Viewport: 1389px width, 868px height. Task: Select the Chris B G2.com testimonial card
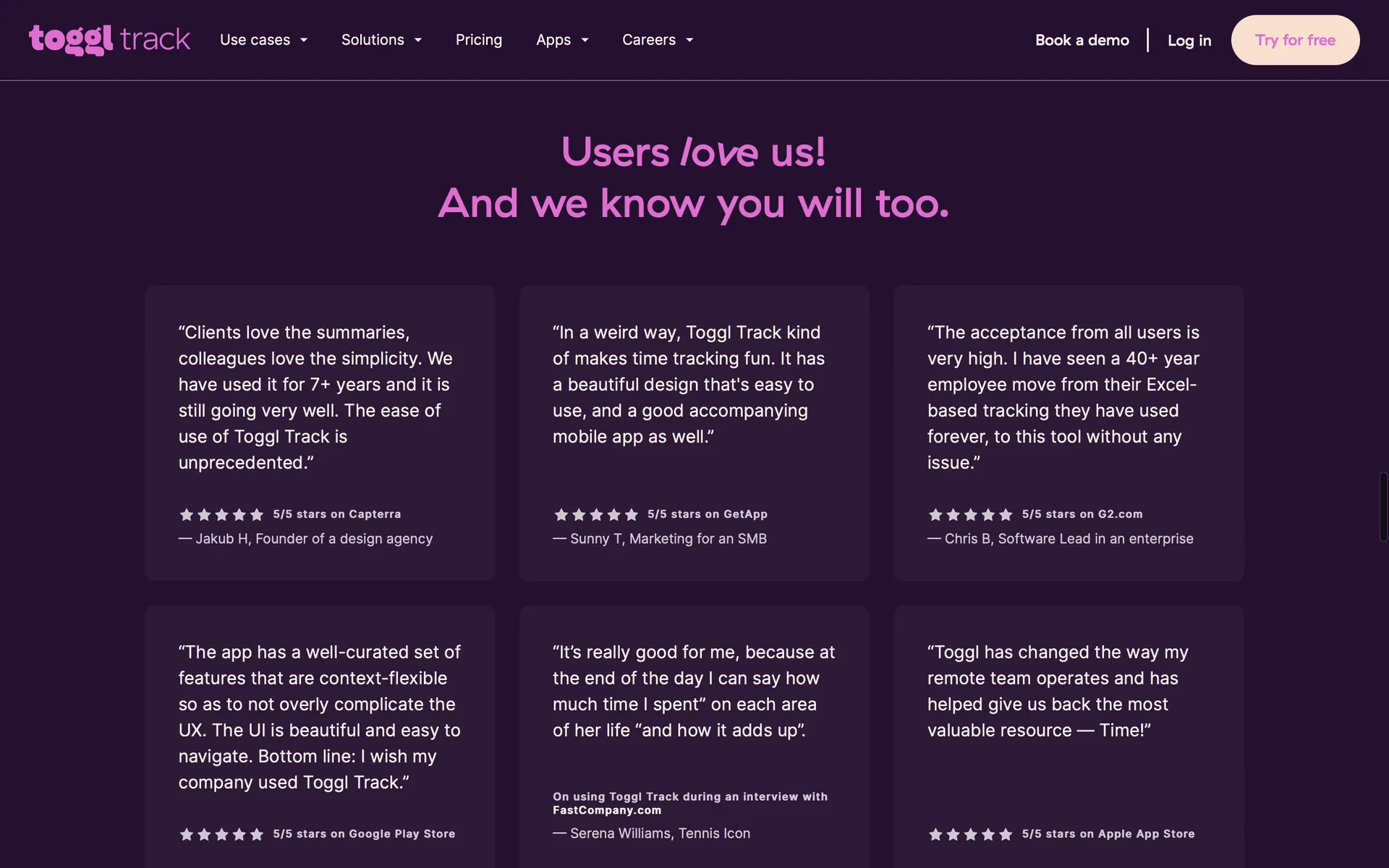click(x=1069, y=433)
